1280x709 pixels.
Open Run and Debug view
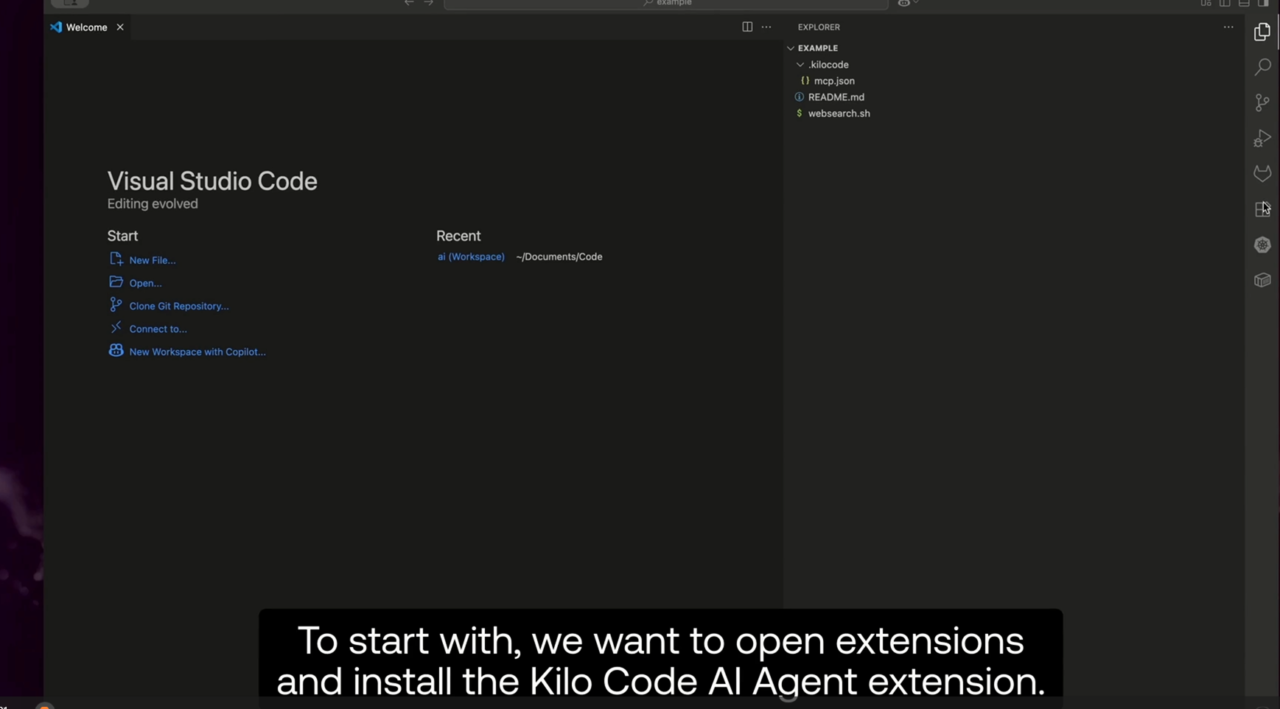(1262, 138)
